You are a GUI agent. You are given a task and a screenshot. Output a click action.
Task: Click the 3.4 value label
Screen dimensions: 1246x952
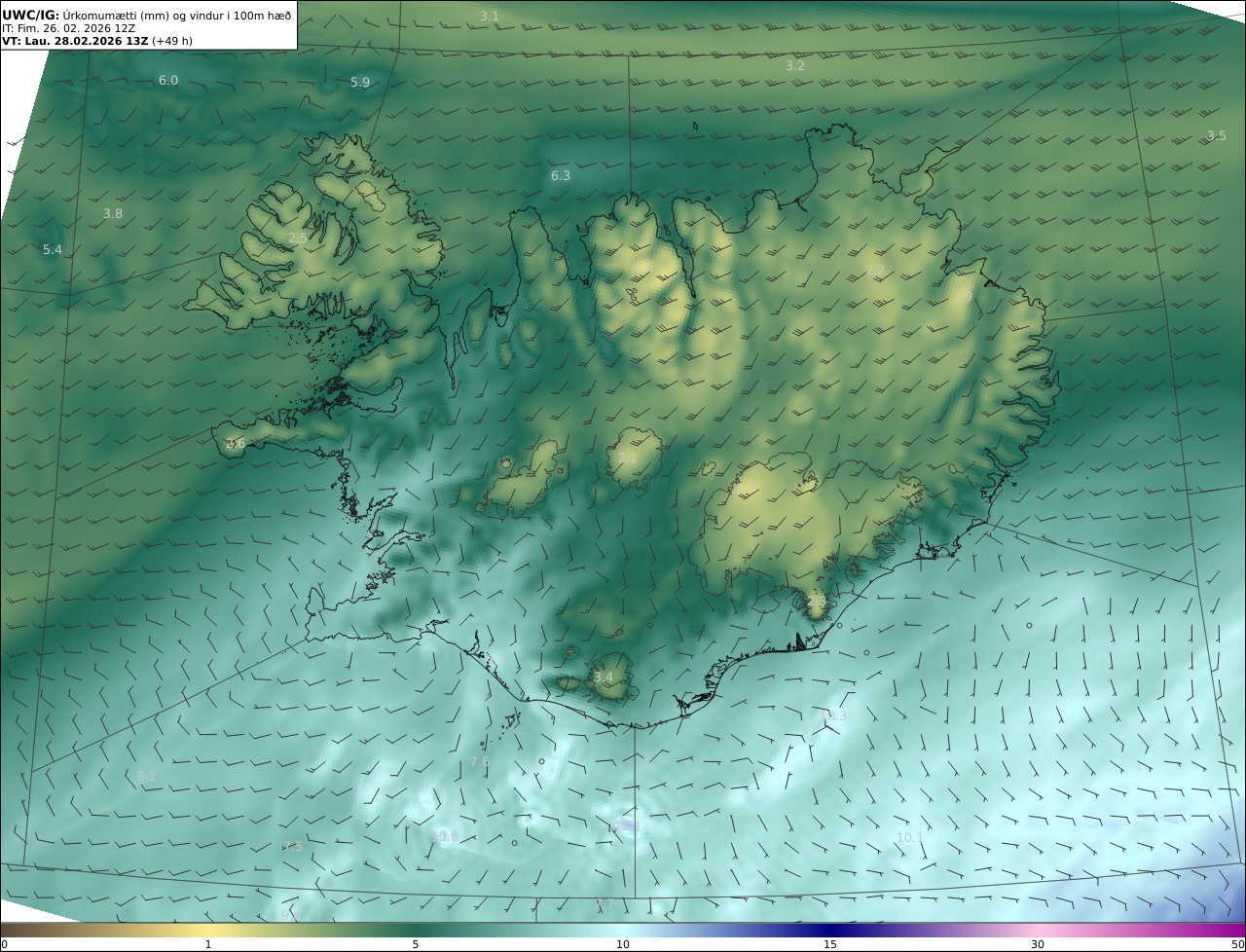(x=604, y=677)
